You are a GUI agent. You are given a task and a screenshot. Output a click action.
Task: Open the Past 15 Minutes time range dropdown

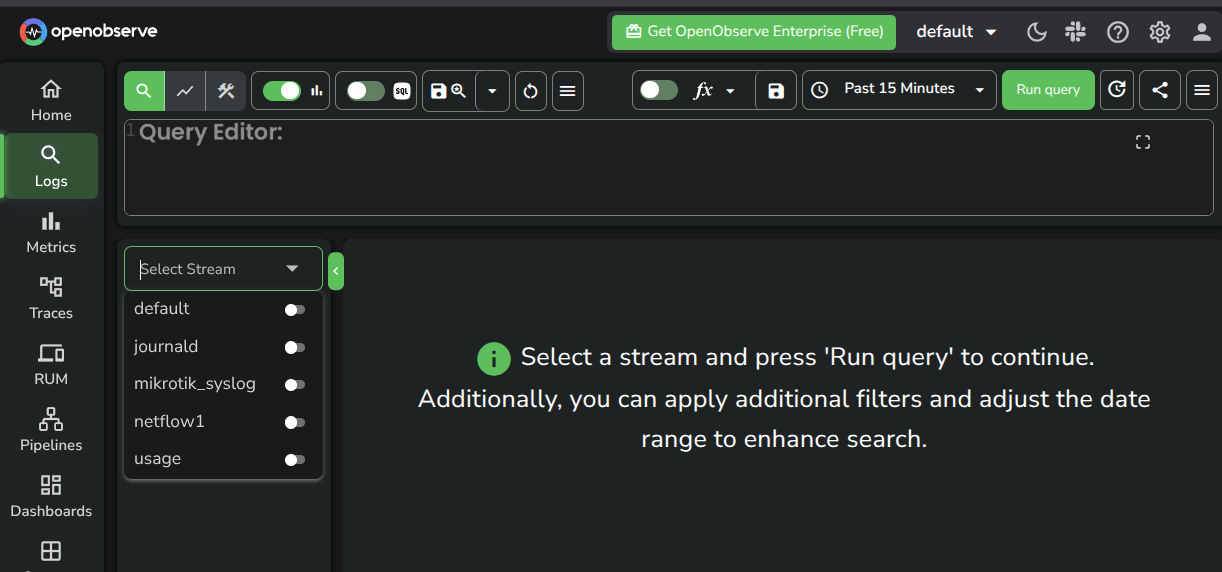pos(899,90)
